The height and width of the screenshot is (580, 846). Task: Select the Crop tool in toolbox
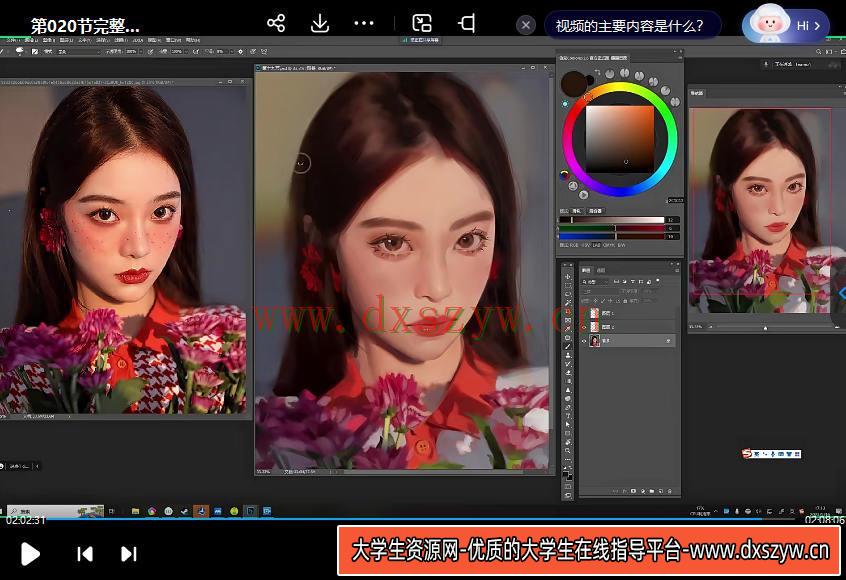[x=568, y=312]
